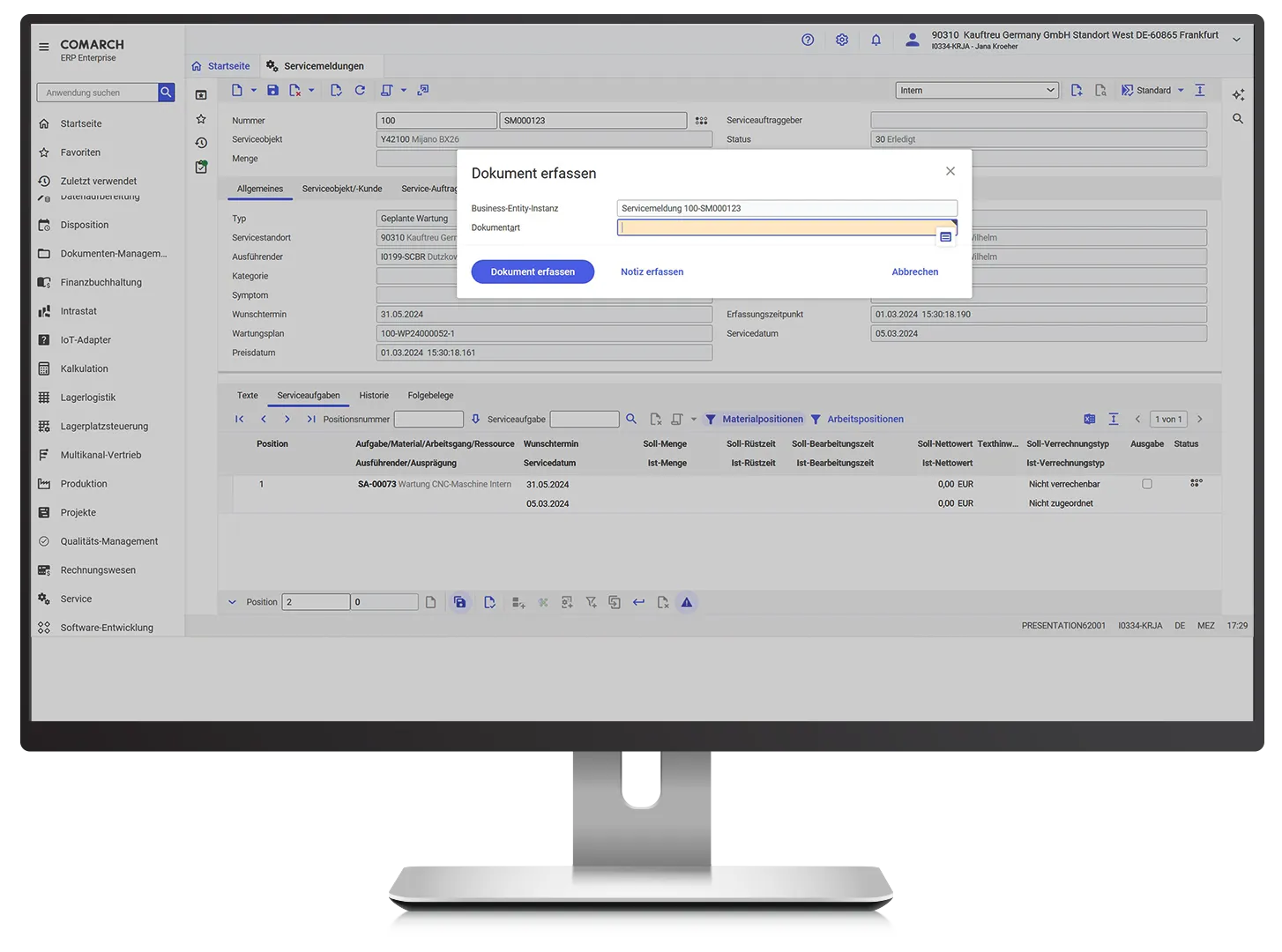Open the settings gear icon
Image resolution: width=1282 pixels, height=952 pixels.
(842, 40)
